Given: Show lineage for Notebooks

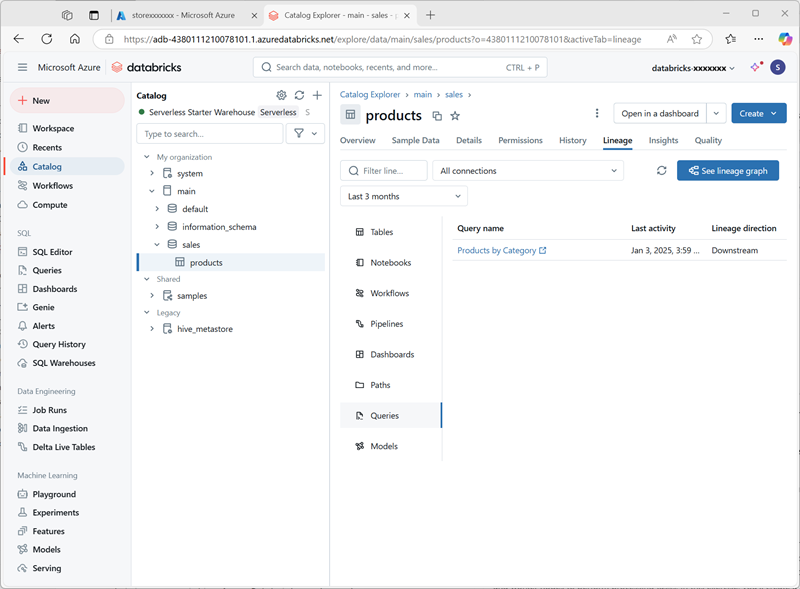Looking at the screenshot, I should [x=390, y=262].
